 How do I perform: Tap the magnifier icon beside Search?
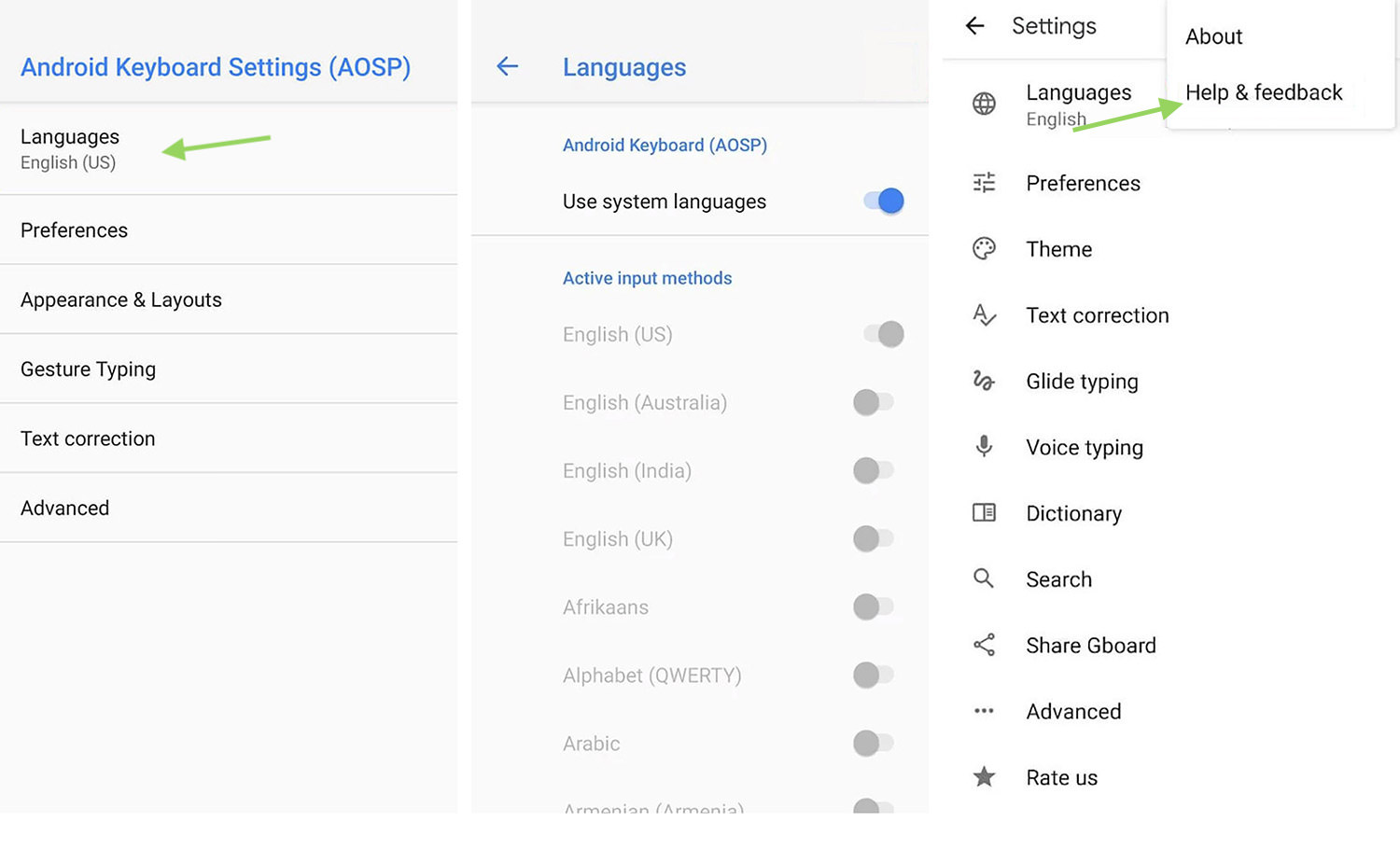pyautogui.click(x=984, y=578)
